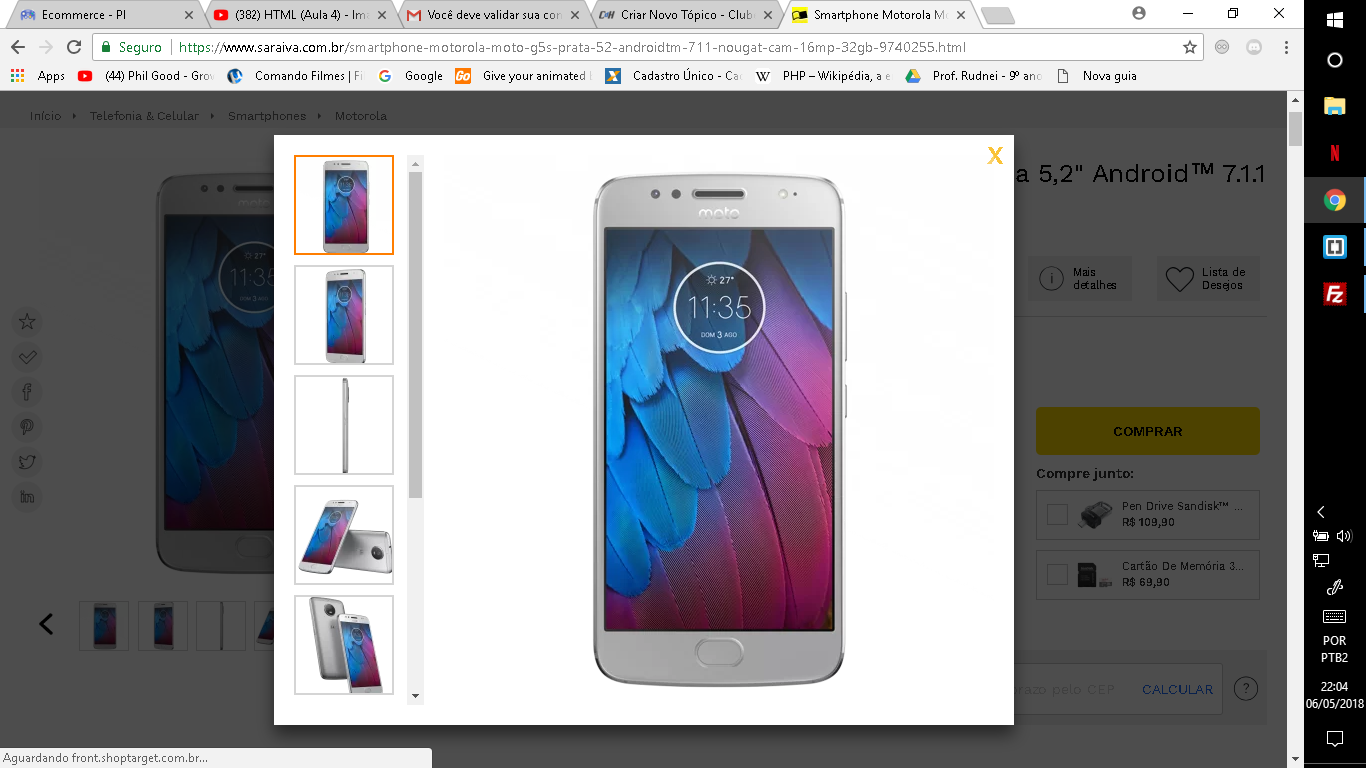Click the question mark help icon near CALCULAR
1366x768 pixels.
[x=1245, y=688]
